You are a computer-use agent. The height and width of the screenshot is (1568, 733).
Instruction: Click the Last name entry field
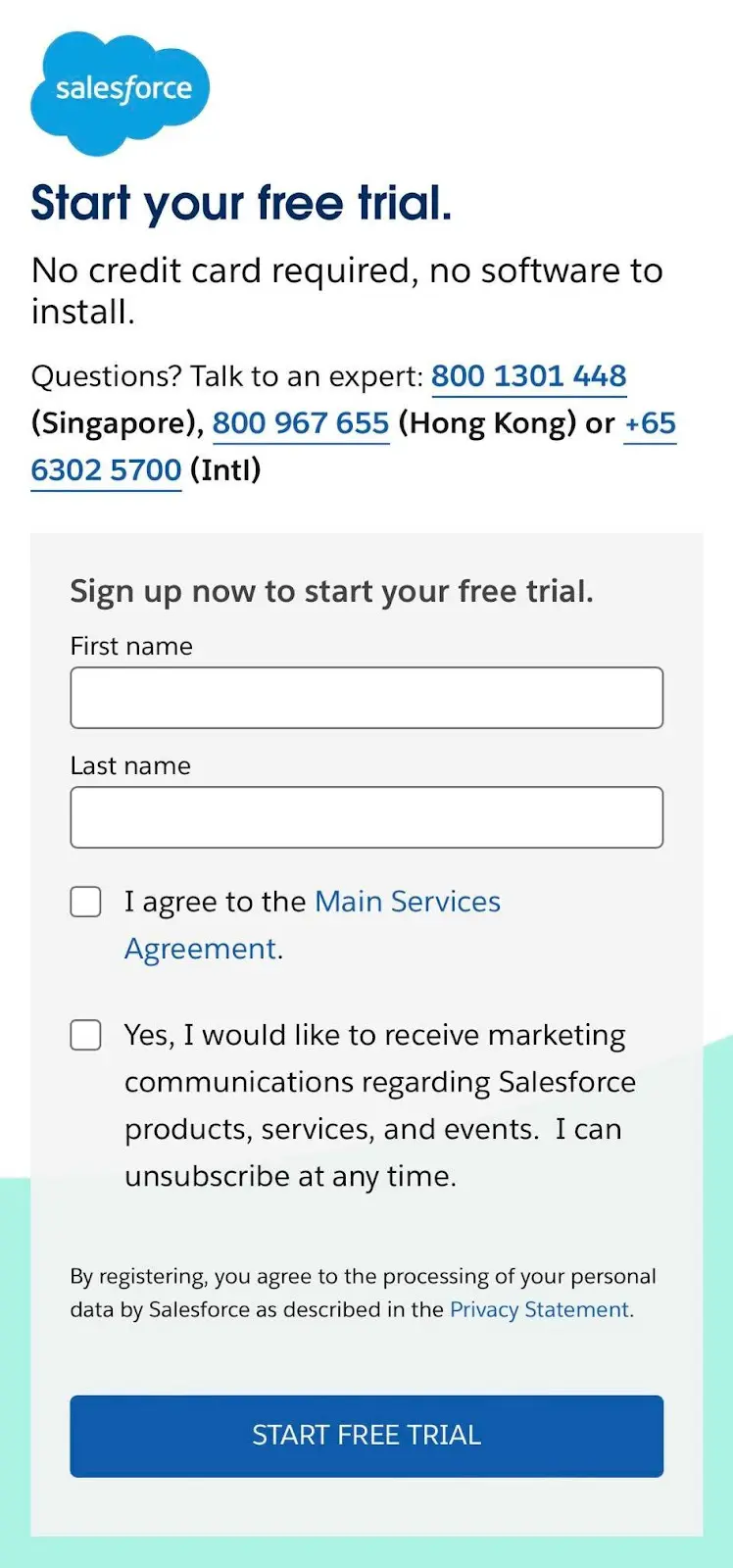366,816
